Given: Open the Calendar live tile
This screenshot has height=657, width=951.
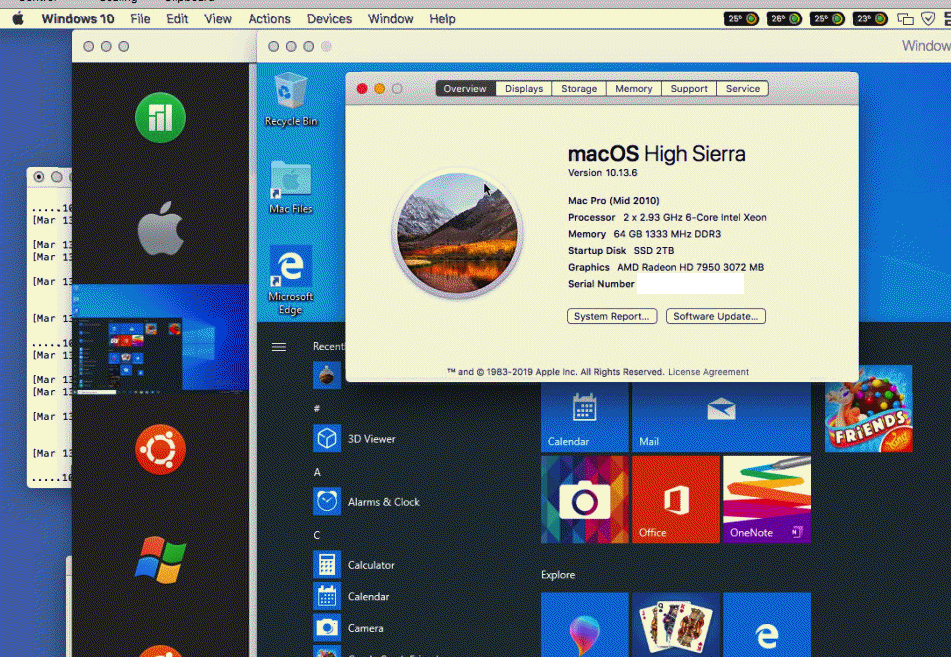Looking at the screenshot, I should pos(585,417).
